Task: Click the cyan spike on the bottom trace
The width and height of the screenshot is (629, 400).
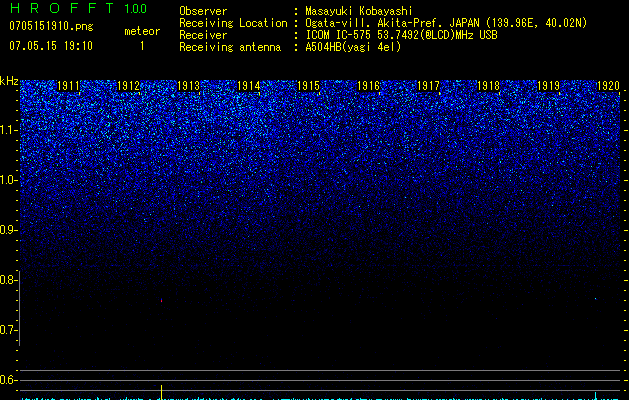Action: 595,396
